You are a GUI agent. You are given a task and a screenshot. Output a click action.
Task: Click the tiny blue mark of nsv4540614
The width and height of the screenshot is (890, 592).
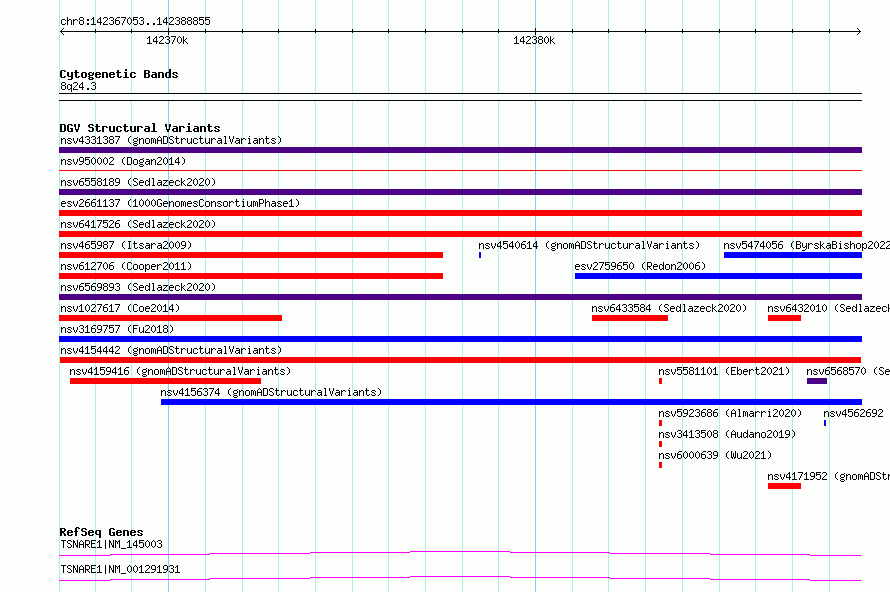tap(480, 255)
